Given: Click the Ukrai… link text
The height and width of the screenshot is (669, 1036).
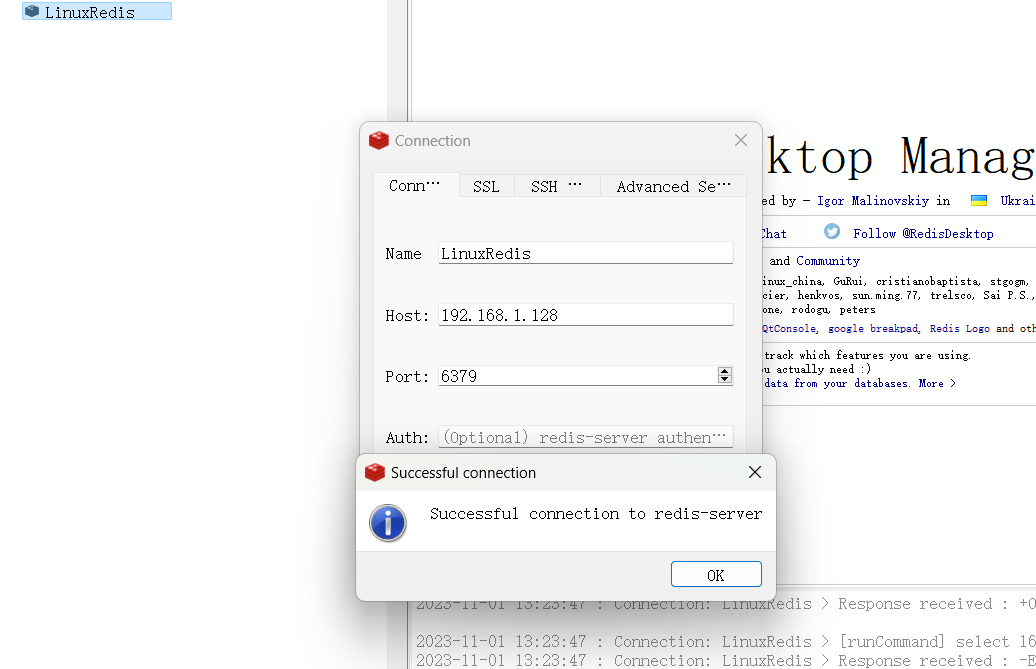Looking at the screenshot, I should (1018, 201).
